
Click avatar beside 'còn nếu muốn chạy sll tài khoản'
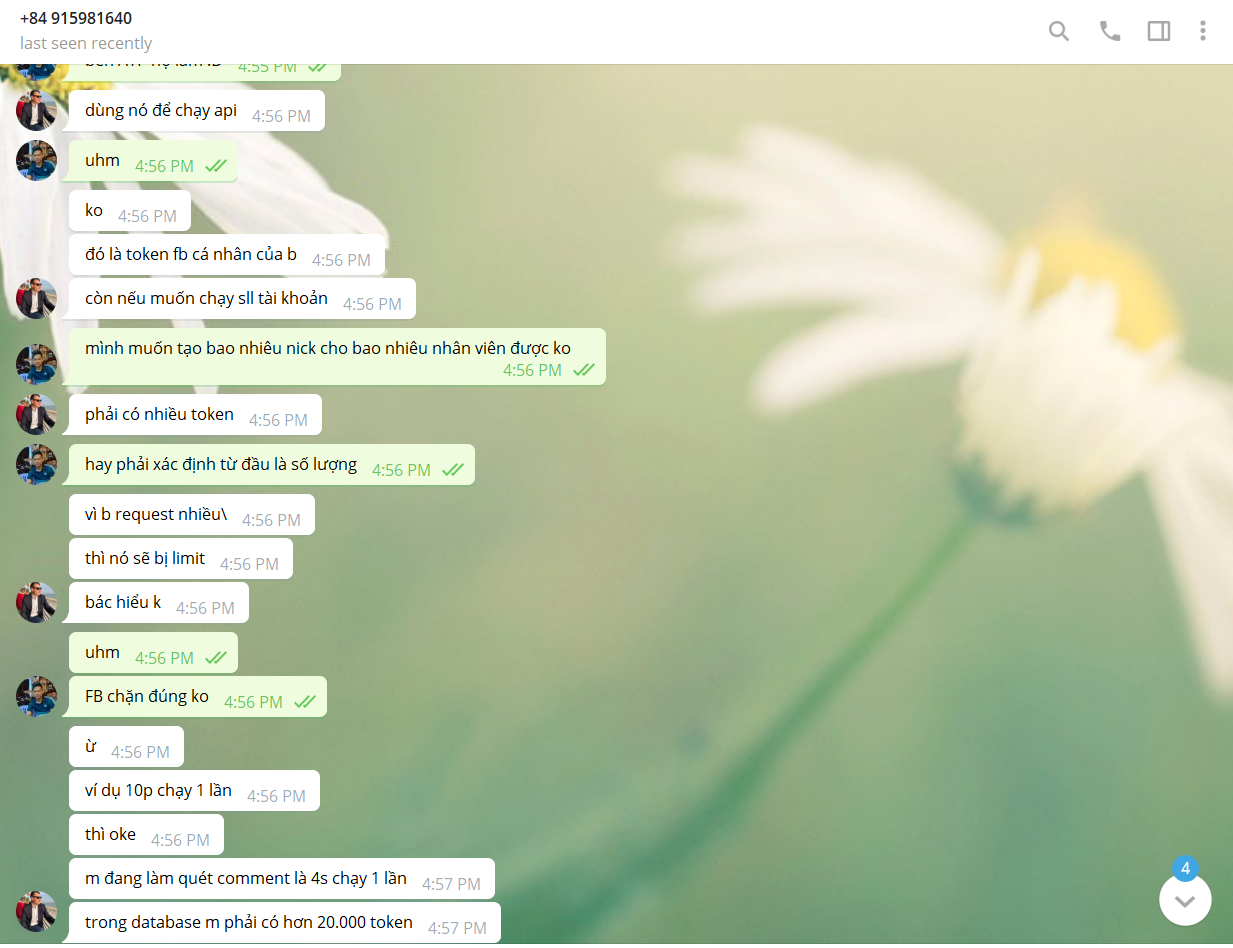[36, 299]
